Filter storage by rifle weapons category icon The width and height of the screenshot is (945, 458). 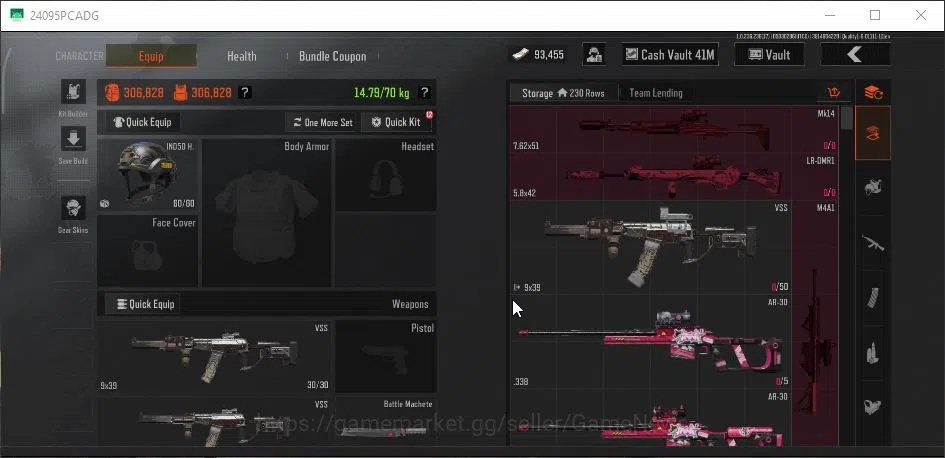[x=873, y=243]
